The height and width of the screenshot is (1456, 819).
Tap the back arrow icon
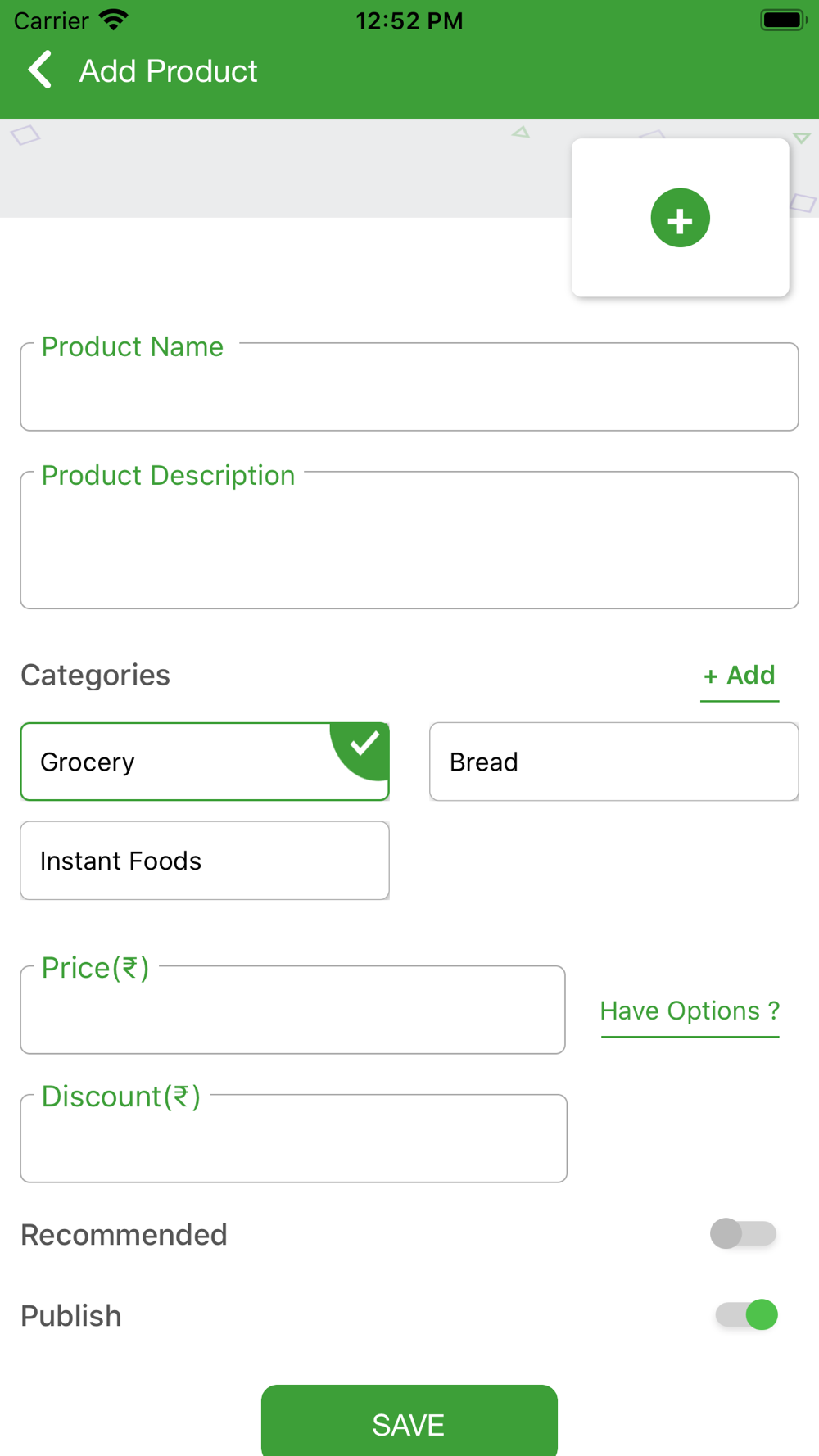[40, 70]
